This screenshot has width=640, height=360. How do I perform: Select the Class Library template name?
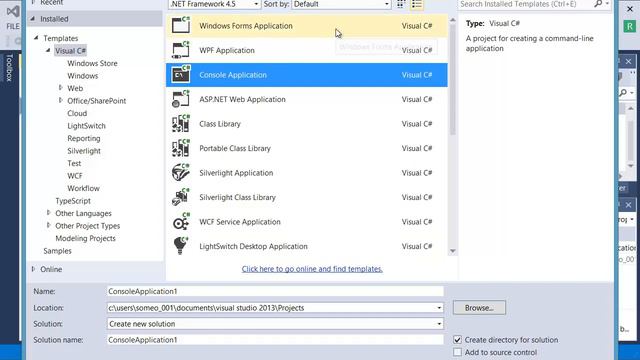(220, 124)
